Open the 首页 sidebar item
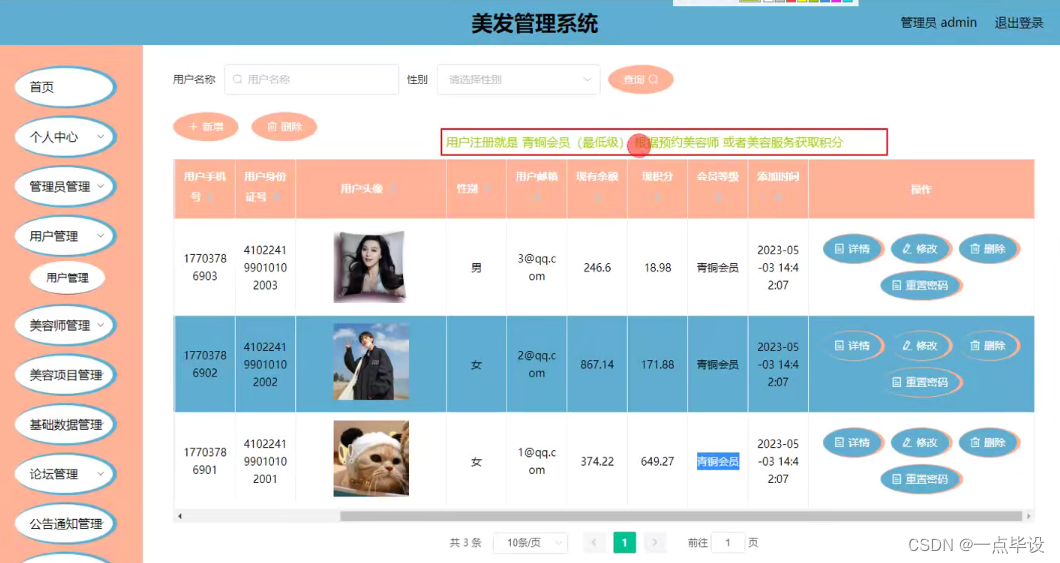This screenshot has width=1060, height=563. coord(65,87)
